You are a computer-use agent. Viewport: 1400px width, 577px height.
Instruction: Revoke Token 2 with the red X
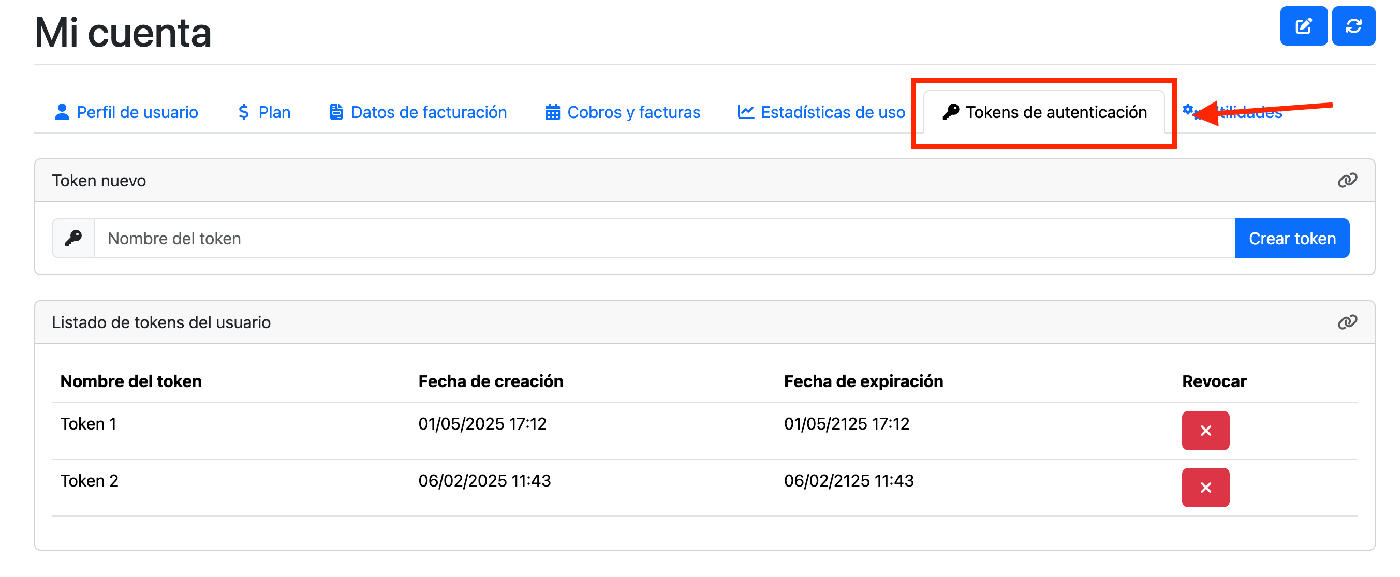1205,487
